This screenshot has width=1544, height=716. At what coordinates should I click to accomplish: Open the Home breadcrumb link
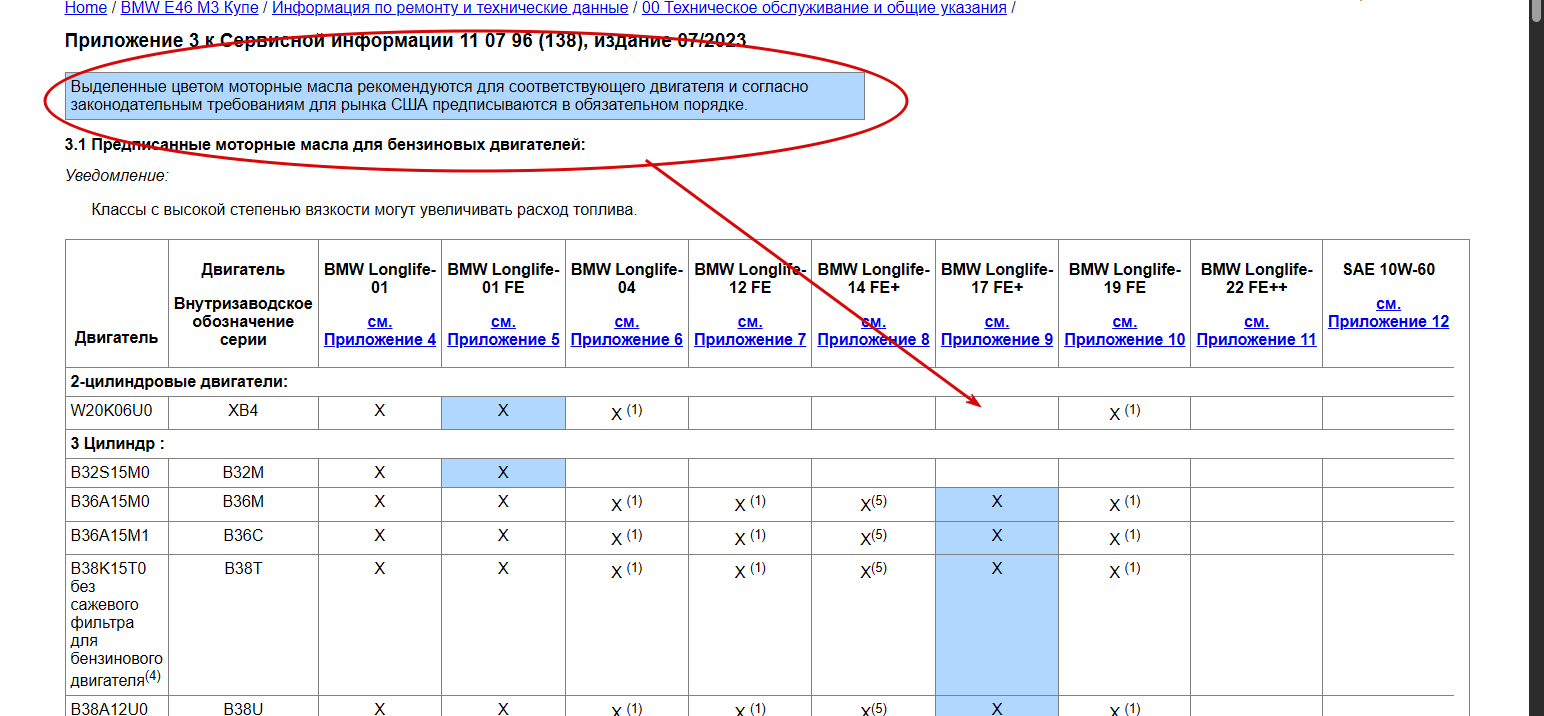[85, 8]
